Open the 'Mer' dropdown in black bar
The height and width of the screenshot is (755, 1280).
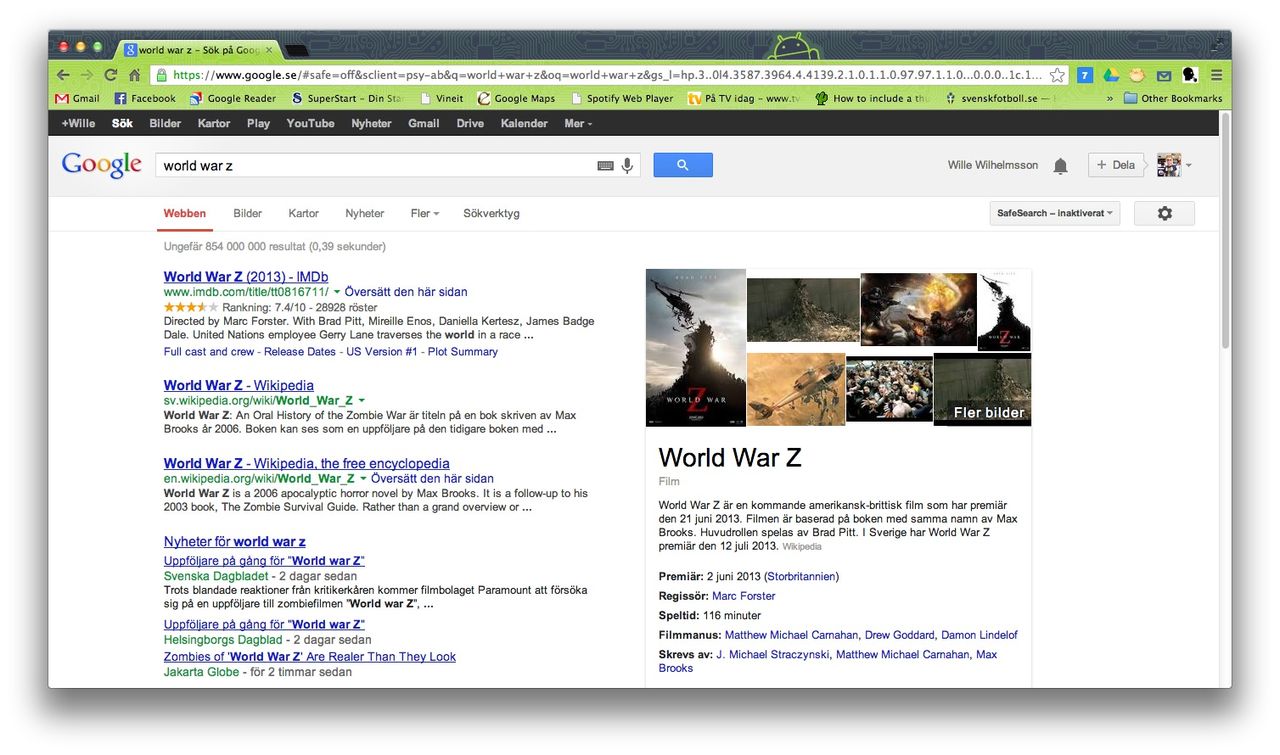coord(578,123)
